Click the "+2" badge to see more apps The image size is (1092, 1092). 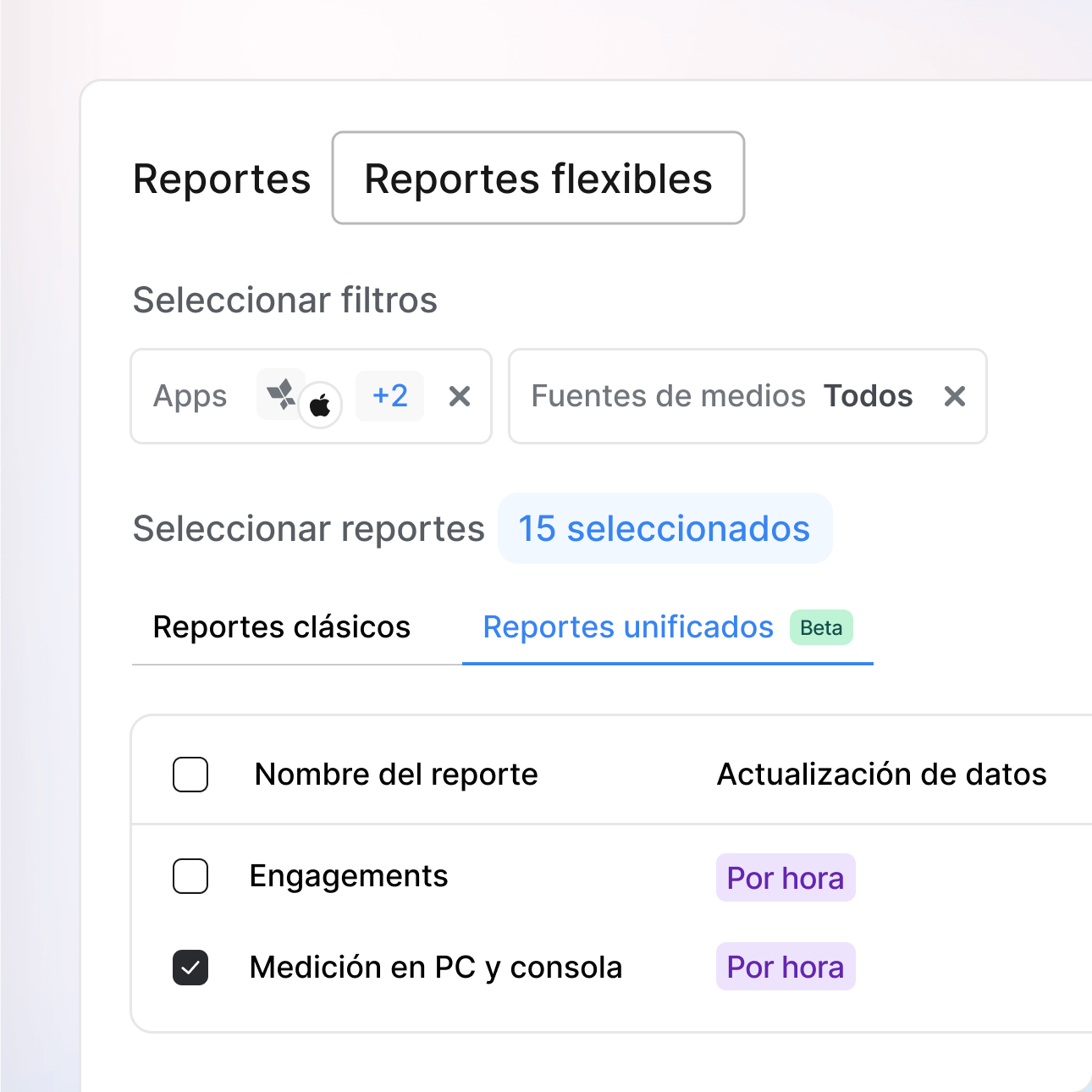pos(389,395)
